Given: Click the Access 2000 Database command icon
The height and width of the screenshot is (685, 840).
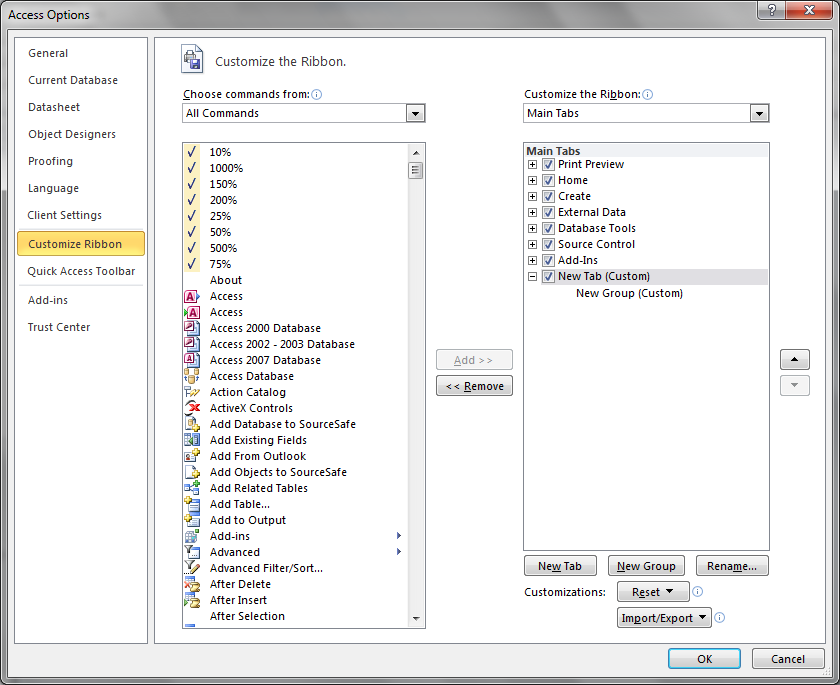Looking at the screenshot, I should [x=192, y=328].
